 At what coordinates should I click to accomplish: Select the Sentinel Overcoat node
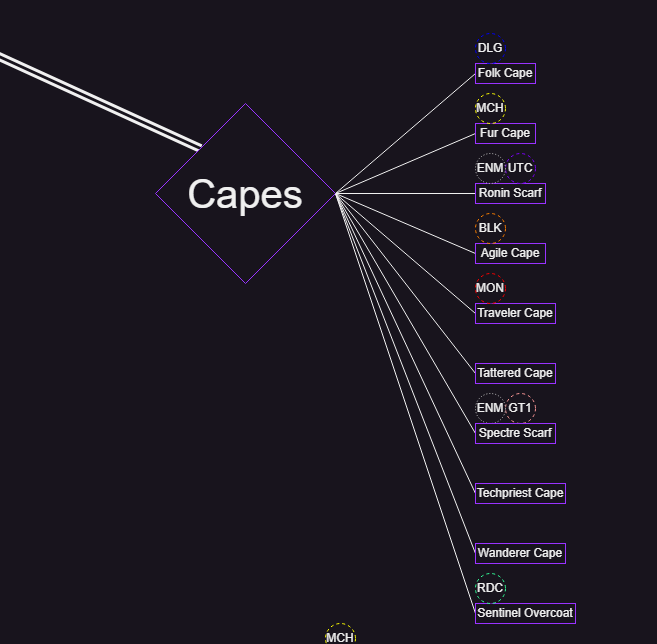pos(525,613)
